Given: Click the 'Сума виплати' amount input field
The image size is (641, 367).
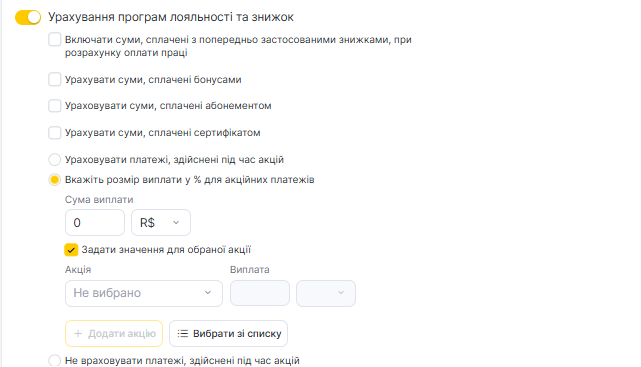Looking at the screenshot, I should point(95,223).
